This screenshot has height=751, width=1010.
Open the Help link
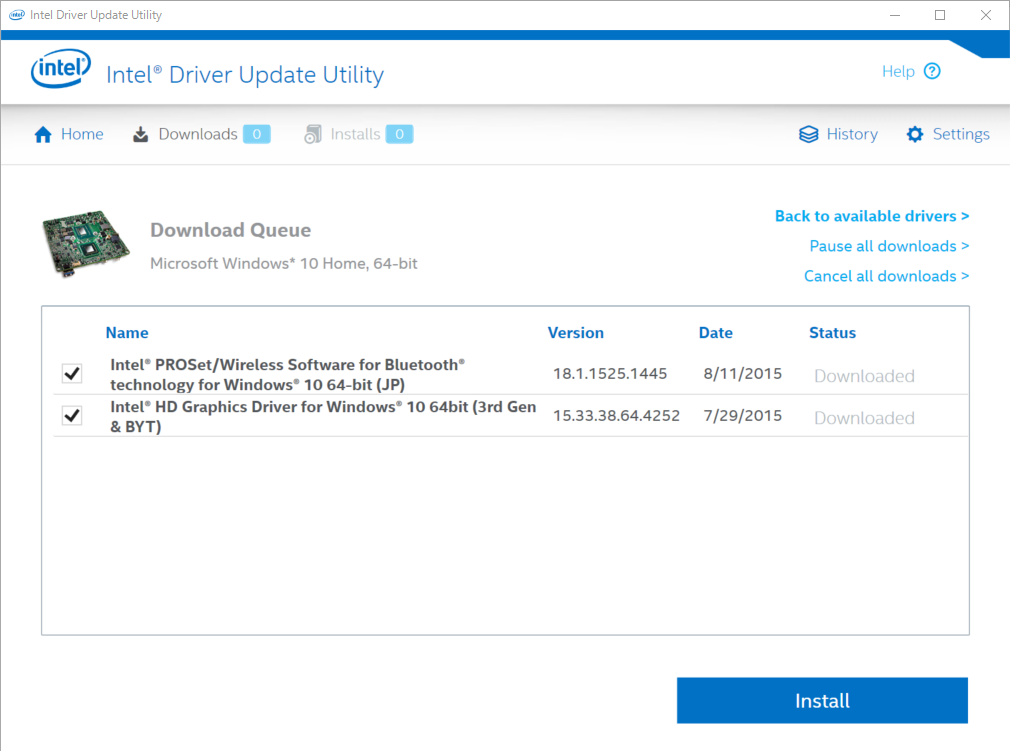911,71
